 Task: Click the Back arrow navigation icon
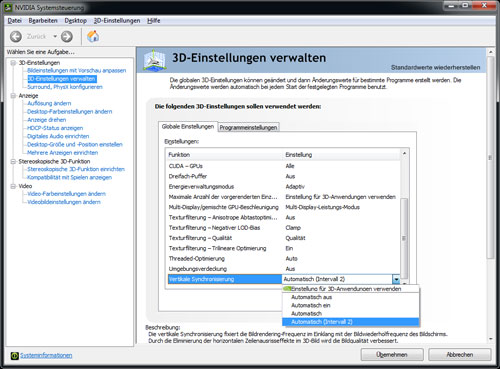(16, 36)
